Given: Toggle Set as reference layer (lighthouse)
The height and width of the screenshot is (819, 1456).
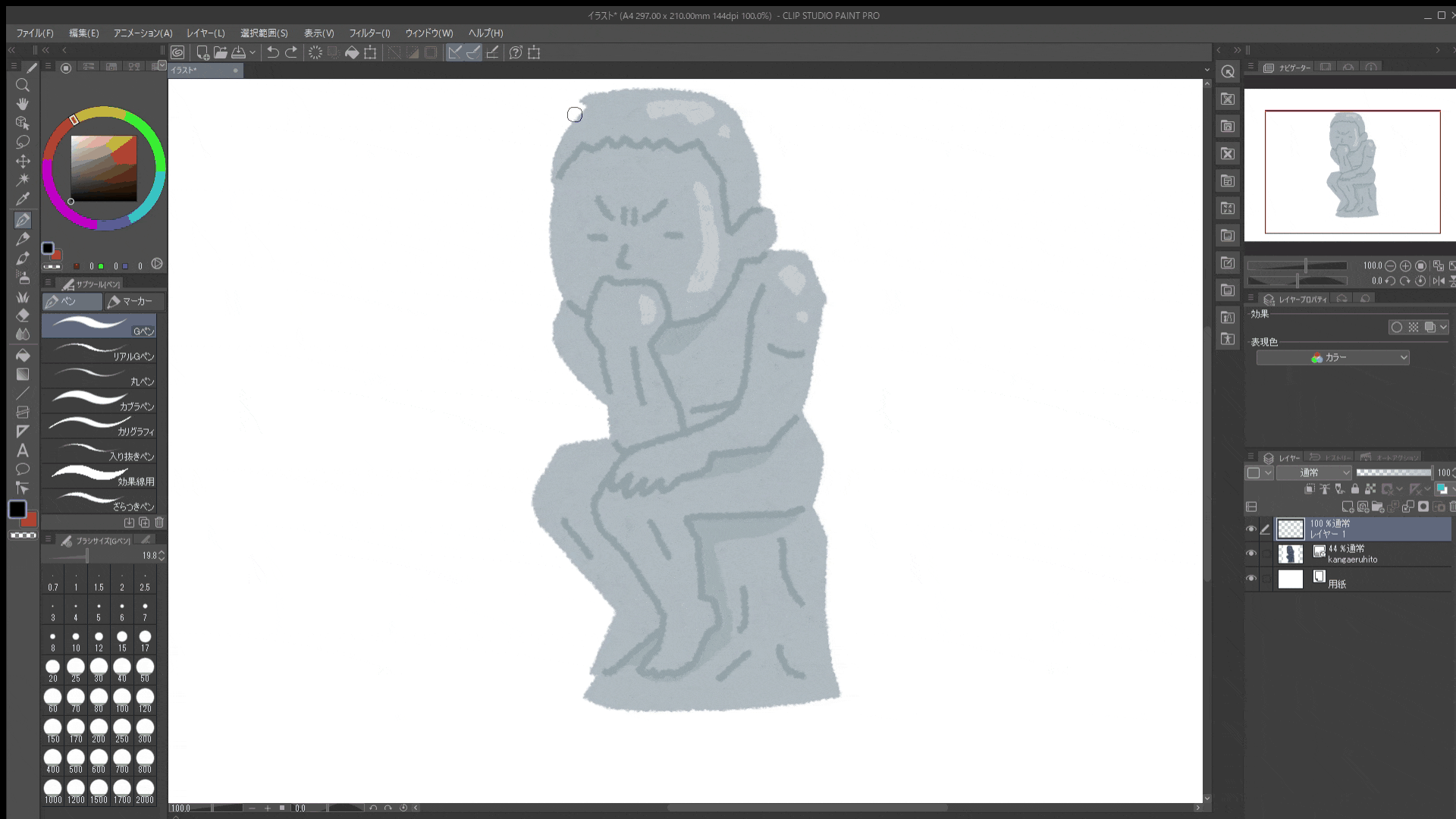Looking at the screenshot, I should click(x=1325, y=489).
